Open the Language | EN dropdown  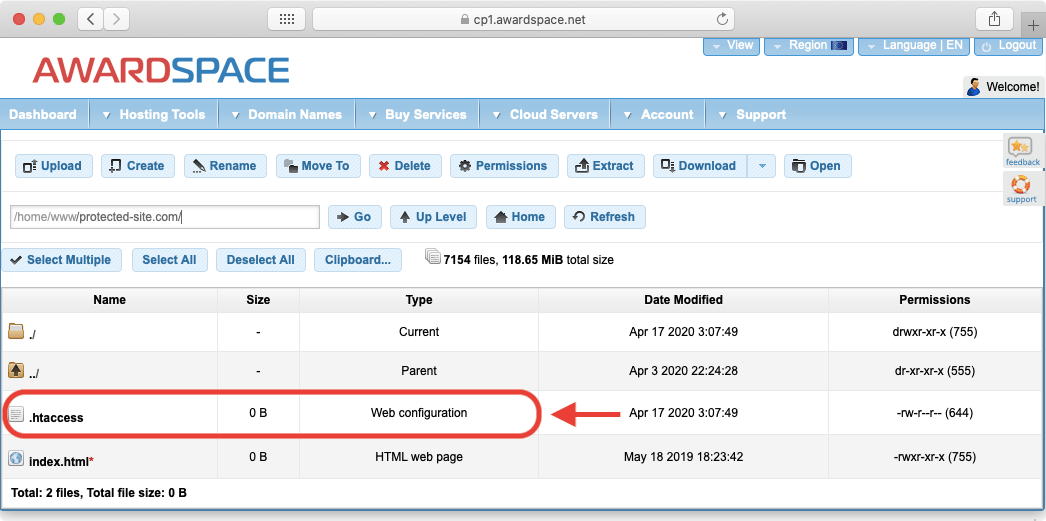[915, 46]
